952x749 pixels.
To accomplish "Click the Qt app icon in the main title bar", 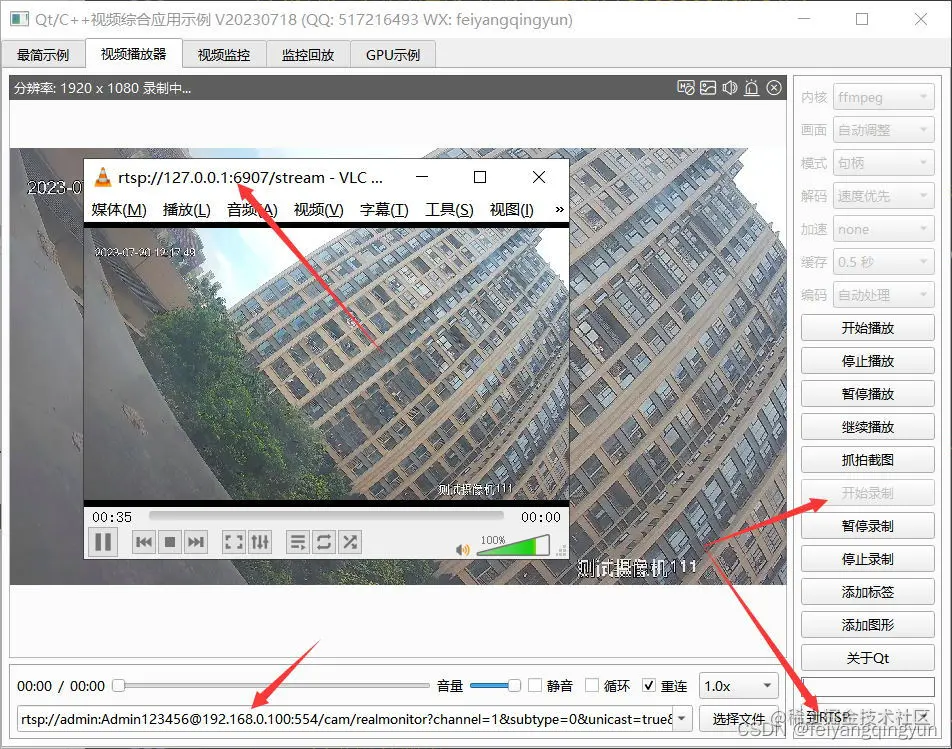I will tap(19, 19).
